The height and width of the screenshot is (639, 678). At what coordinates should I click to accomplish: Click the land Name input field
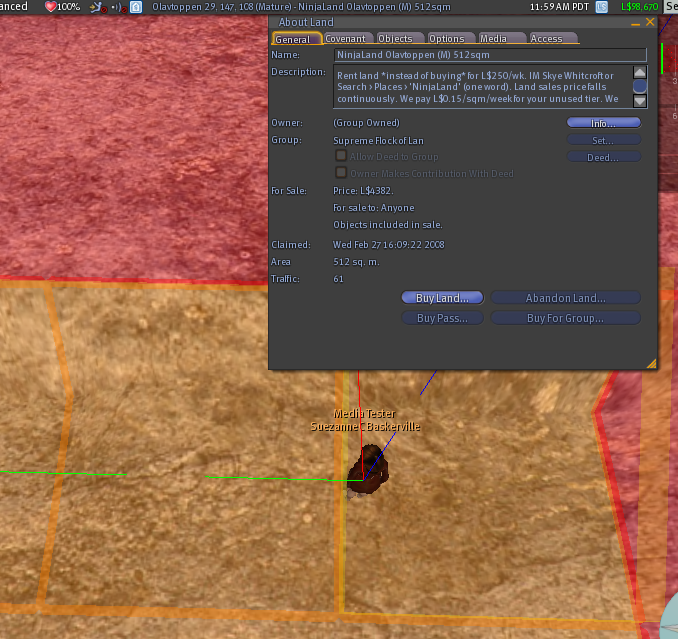pos(490,55)
